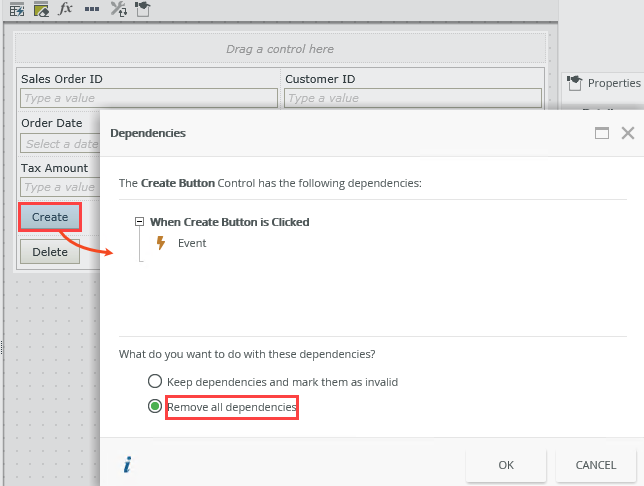The image size is (644, 486).
Task: Click the Sales Order ID label
Action: point(62,79)
